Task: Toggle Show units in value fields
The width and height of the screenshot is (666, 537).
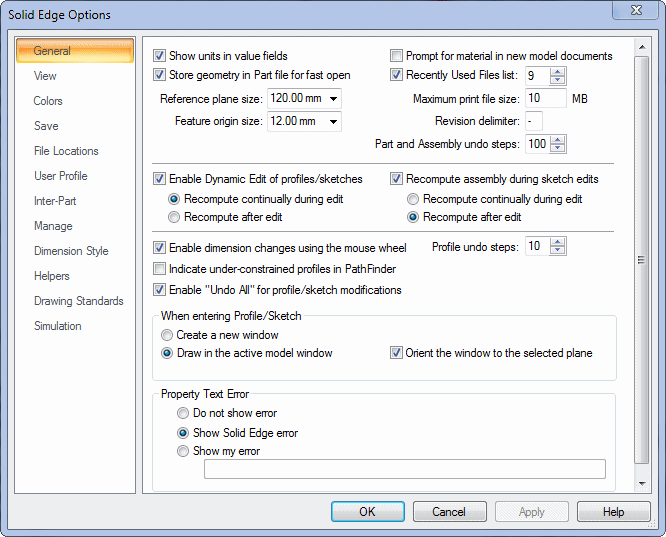Action: pyautogui.click(x=160, y=56)
